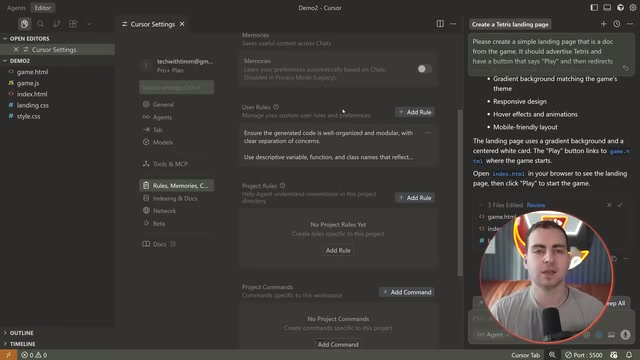The width and height of the screenshot is (640, 360).
Task: Switch to Editor mode
Action: 42,8
